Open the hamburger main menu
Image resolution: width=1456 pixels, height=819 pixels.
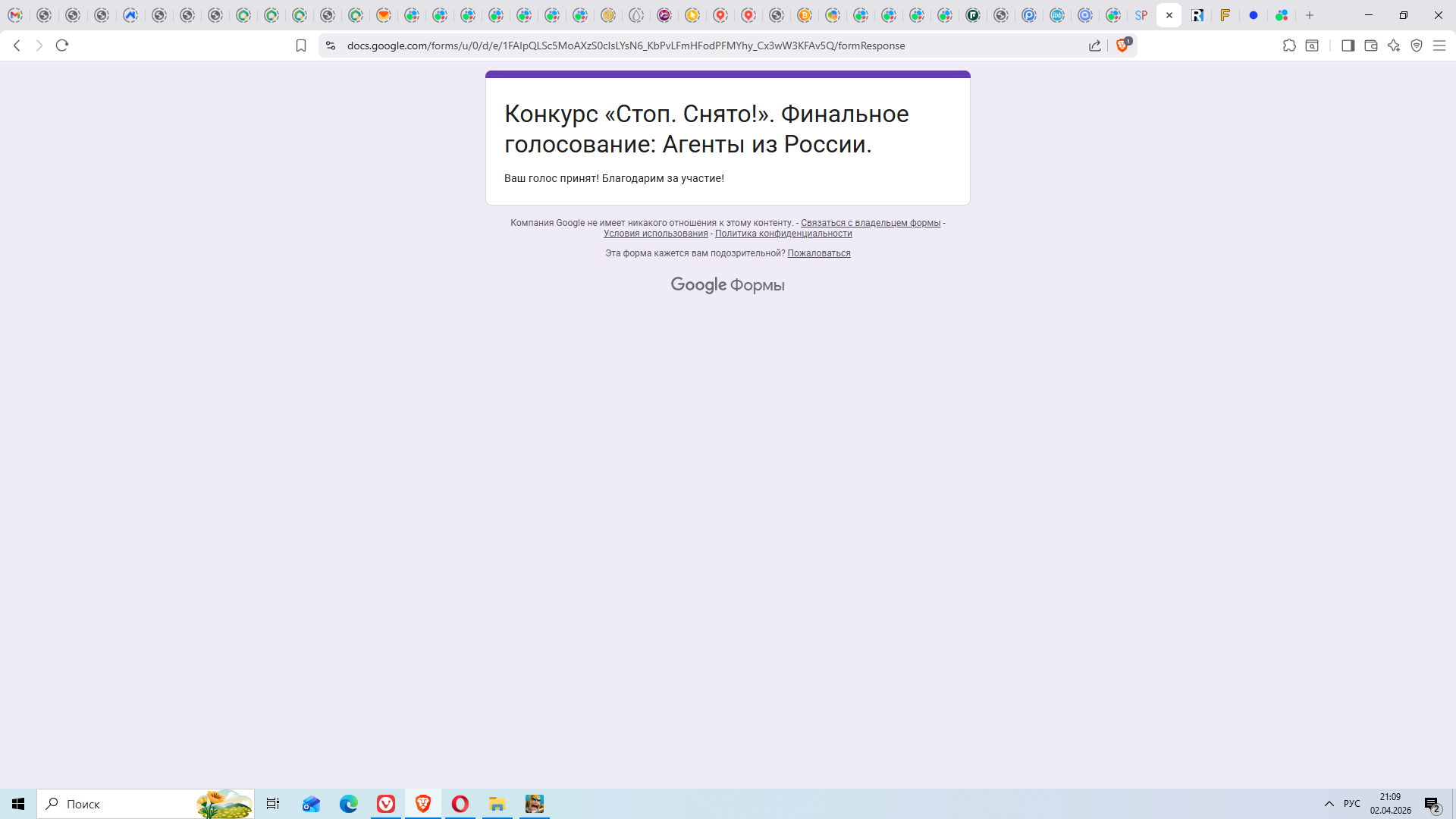[1439, 45]
